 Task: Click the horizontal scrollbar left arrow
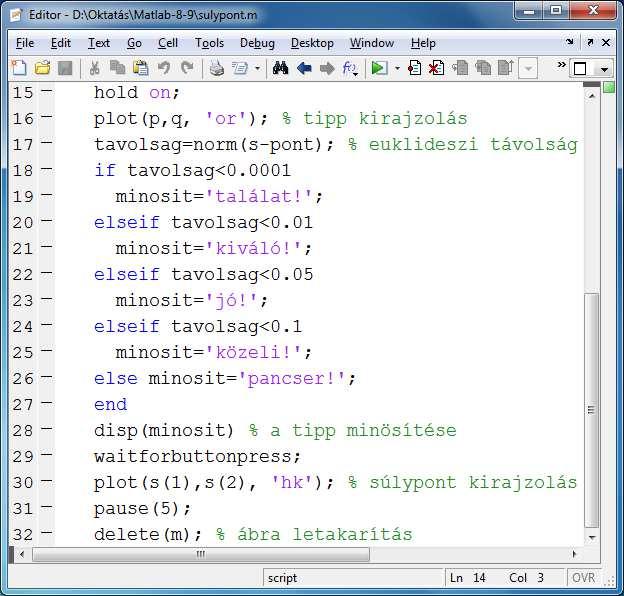coord(22,554)
